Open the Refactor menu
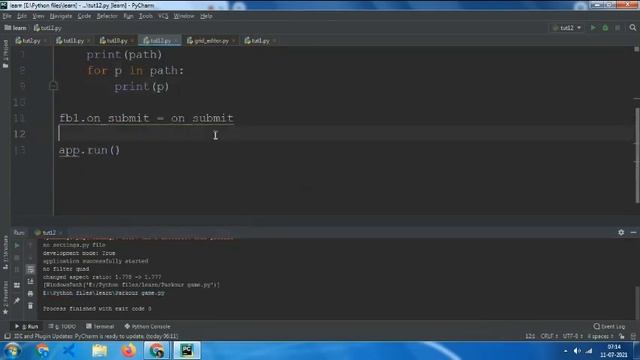Viewport: 640px width, 360px height. tap(107, 16)
